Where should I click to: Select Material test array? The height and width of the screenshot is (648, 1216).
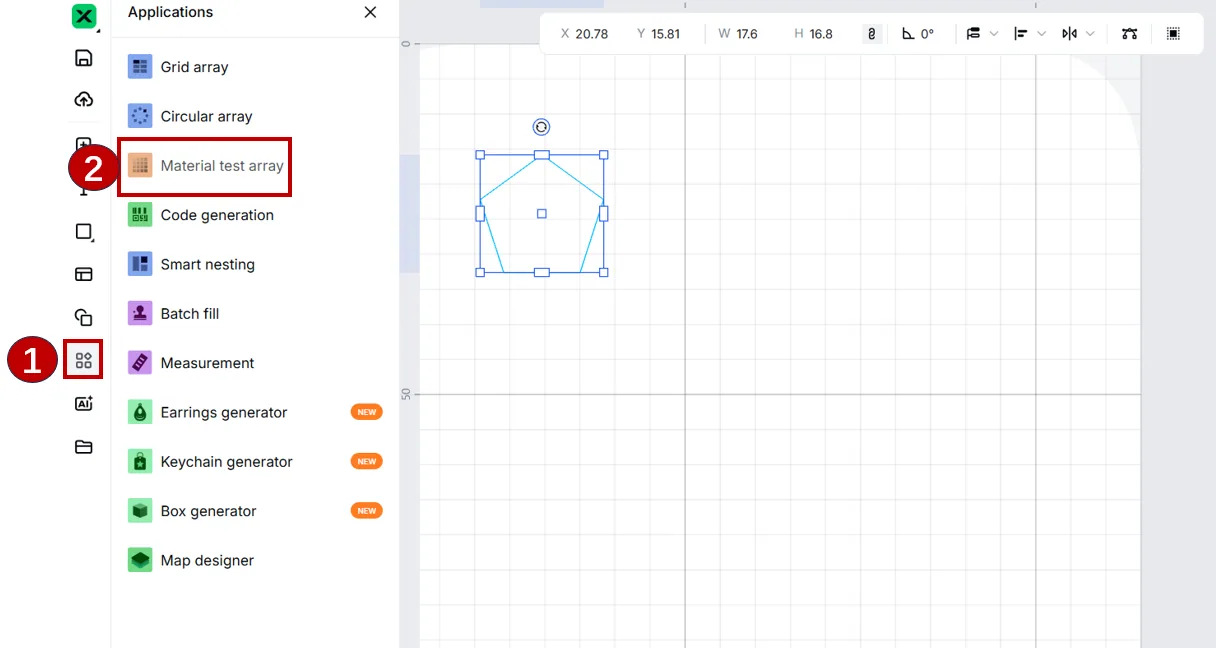pyautogui.click(x=205, y=166)
